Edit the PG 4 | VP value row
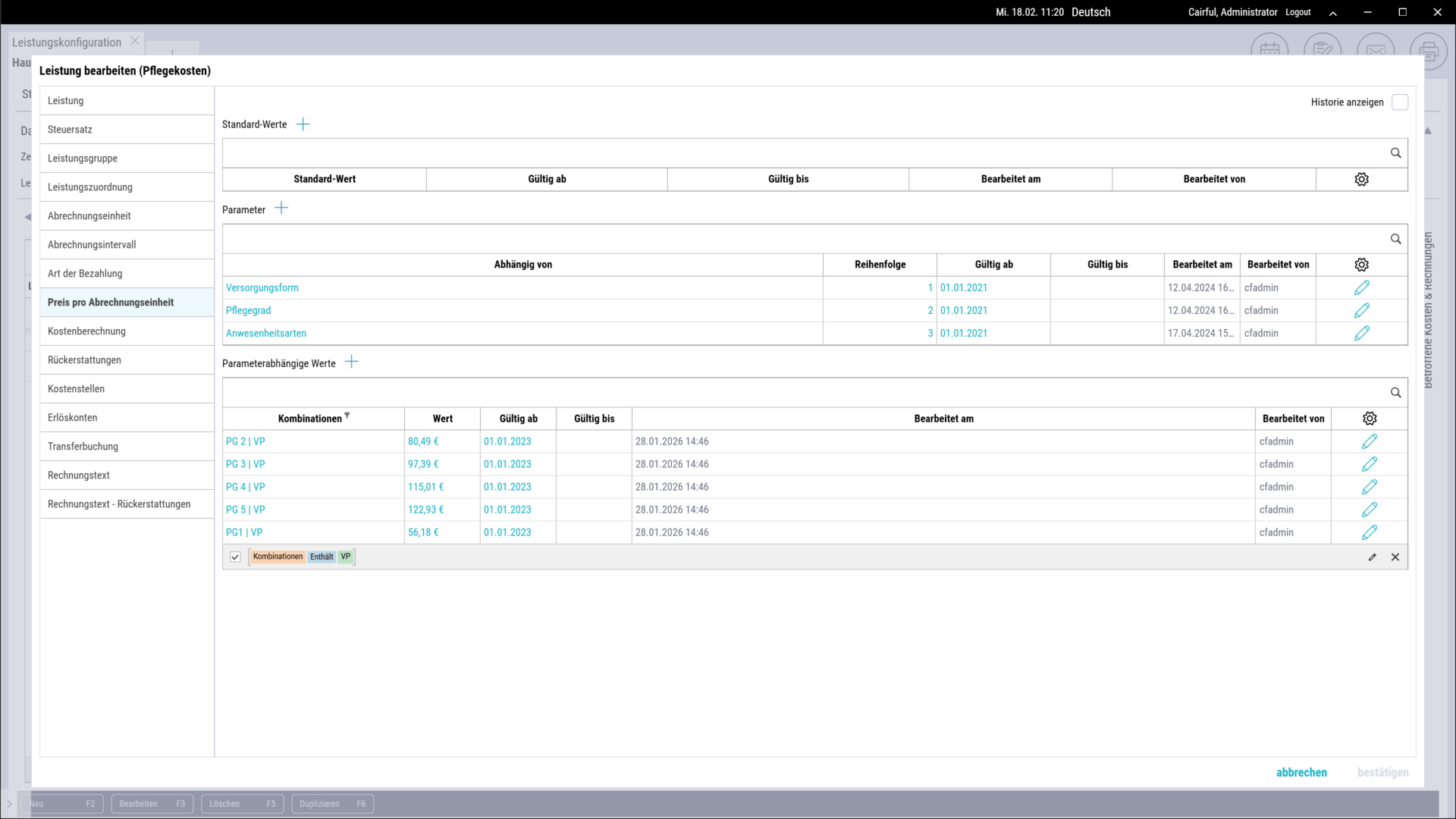 coord(1369,487)
